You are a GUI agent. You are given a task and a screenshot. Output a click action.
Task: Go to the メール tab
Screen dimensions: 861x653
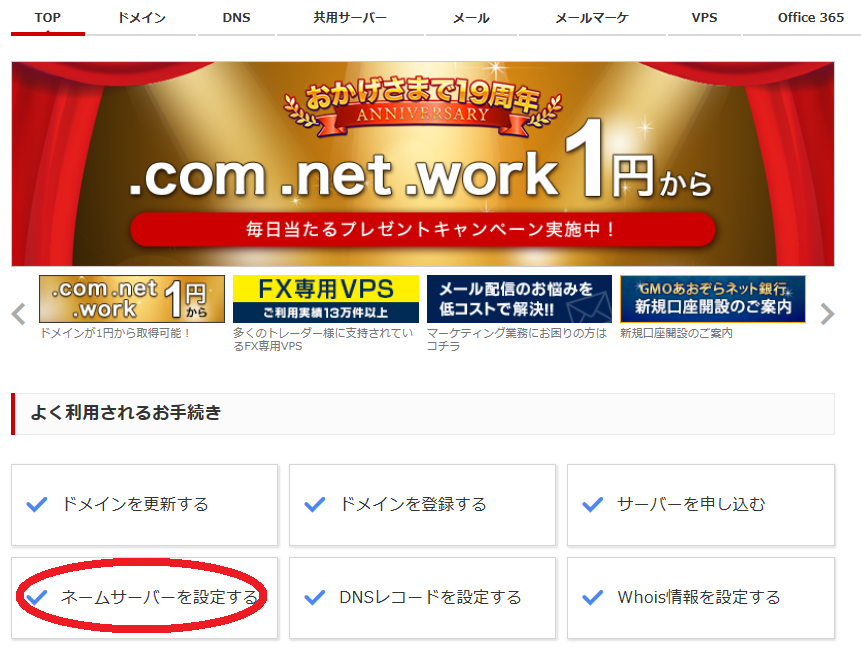coord(471,18)
